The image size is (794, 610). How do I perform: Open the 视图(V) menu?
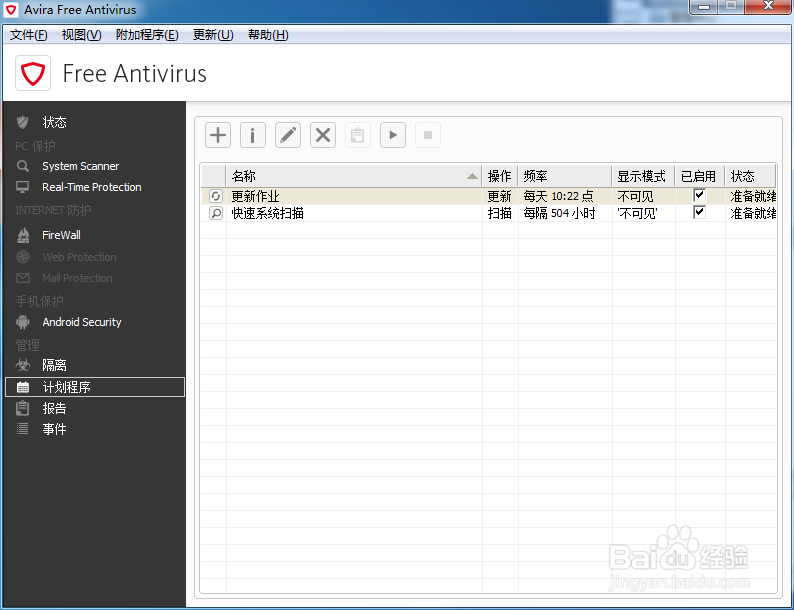tap(82, 35)
